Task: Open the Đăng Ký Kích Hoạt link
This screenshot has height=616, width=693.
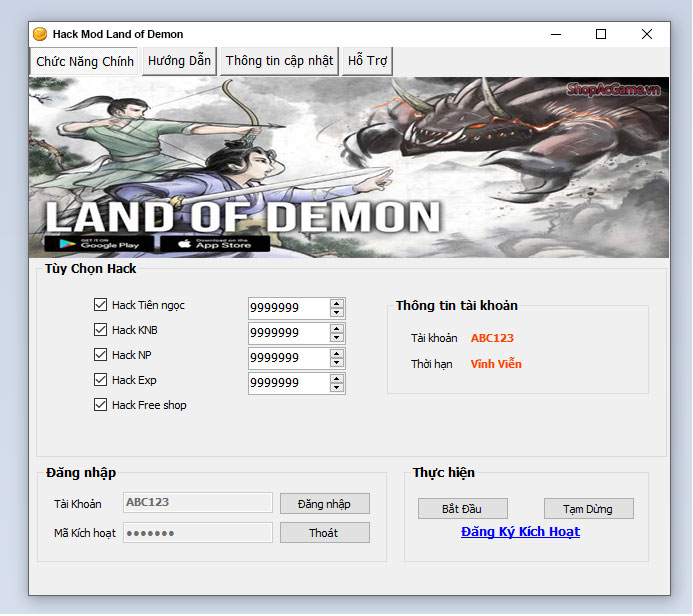Action: [520, 532]
